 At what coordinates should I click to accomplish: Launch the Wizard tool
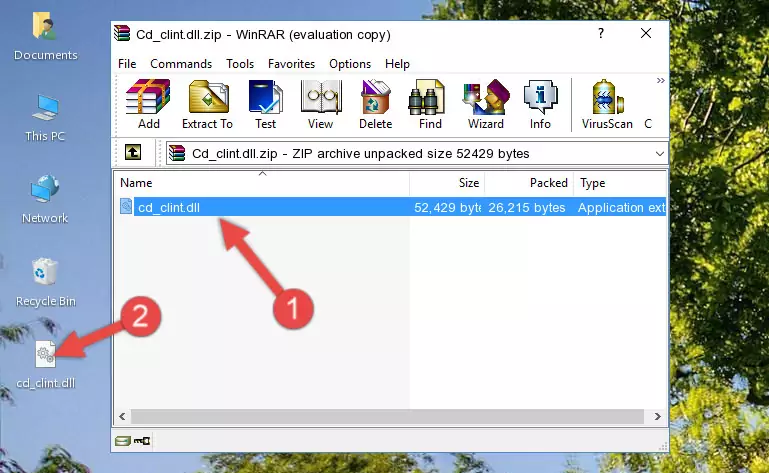point(486,104)
